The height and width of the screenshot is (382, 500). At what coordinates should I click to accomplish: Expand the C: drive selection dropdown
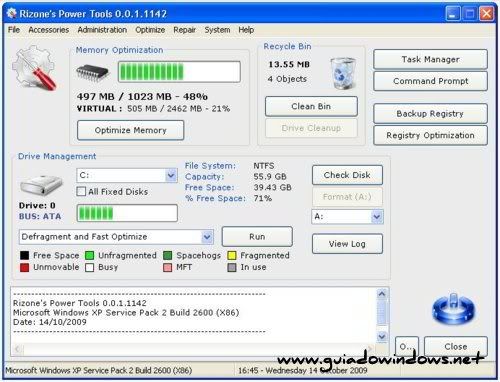[171, 175]
